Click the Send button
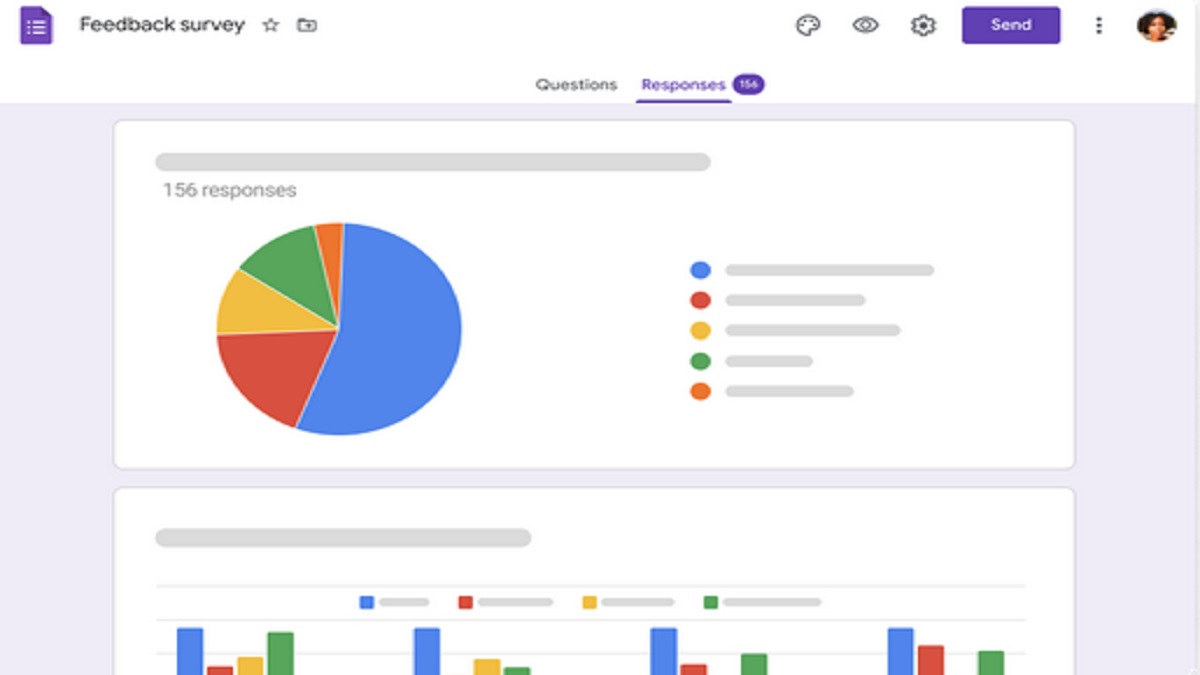The width and height of the screenshot is (1200, 675). [x=1011, y=25]
